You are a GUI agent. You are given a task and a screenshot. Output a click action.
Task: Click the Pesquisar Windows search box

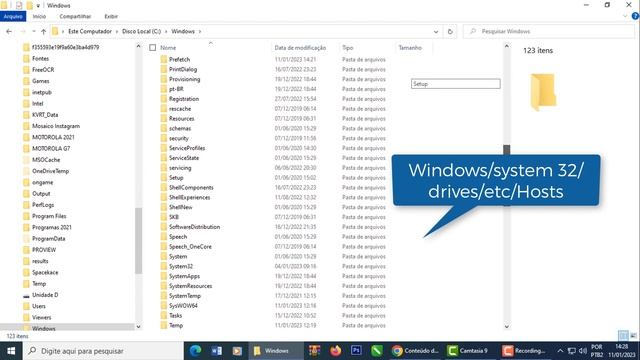[549, 31]
